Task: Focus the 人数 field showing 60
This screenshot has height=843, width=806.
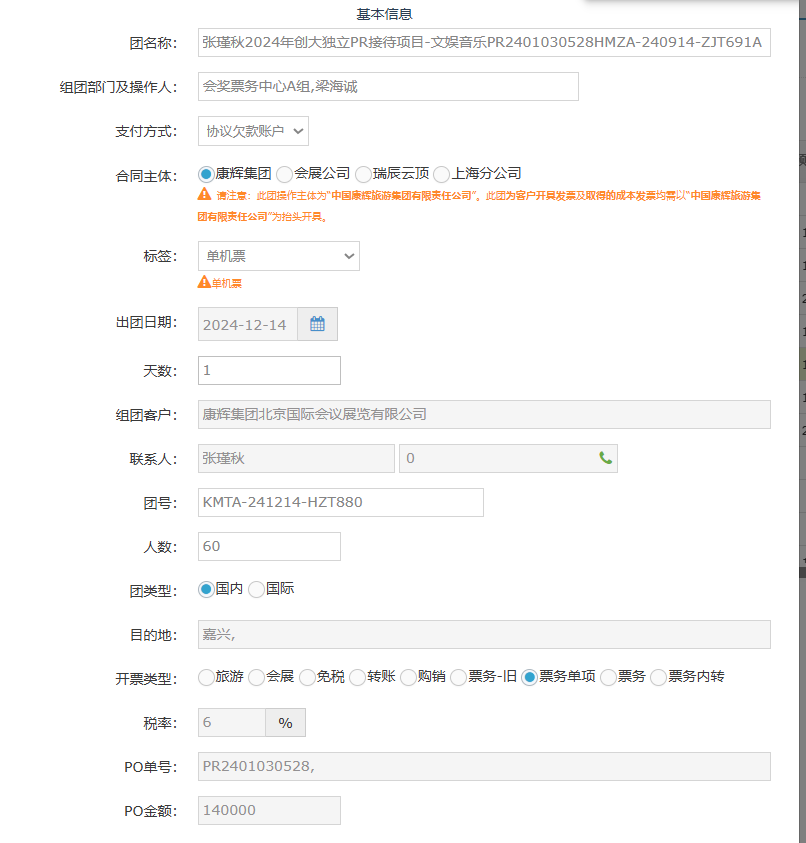Action: [269, 546]
